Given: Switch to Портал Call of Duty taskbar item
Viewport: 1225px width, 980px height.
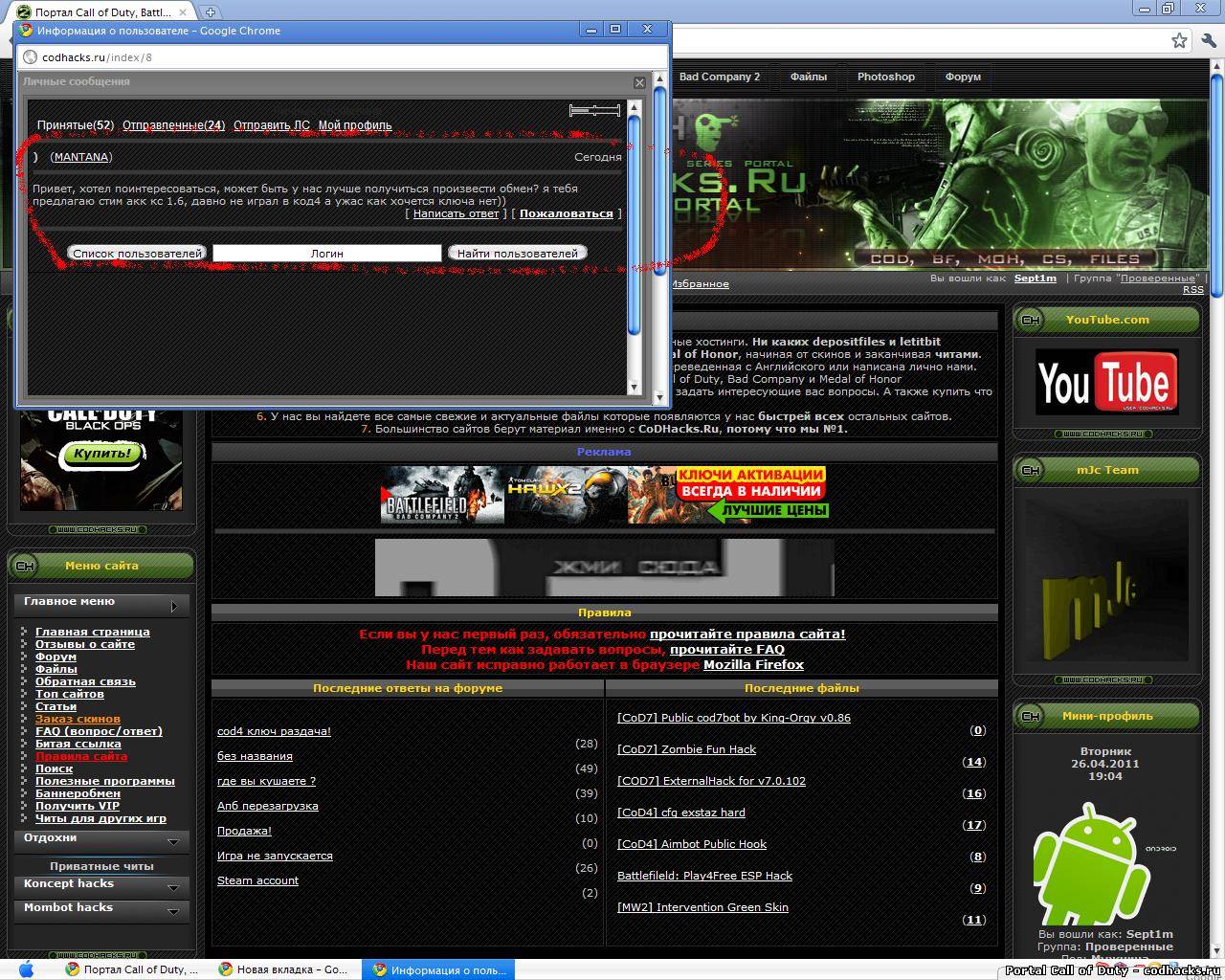Looking at the screenshot, I should (132, 969).
